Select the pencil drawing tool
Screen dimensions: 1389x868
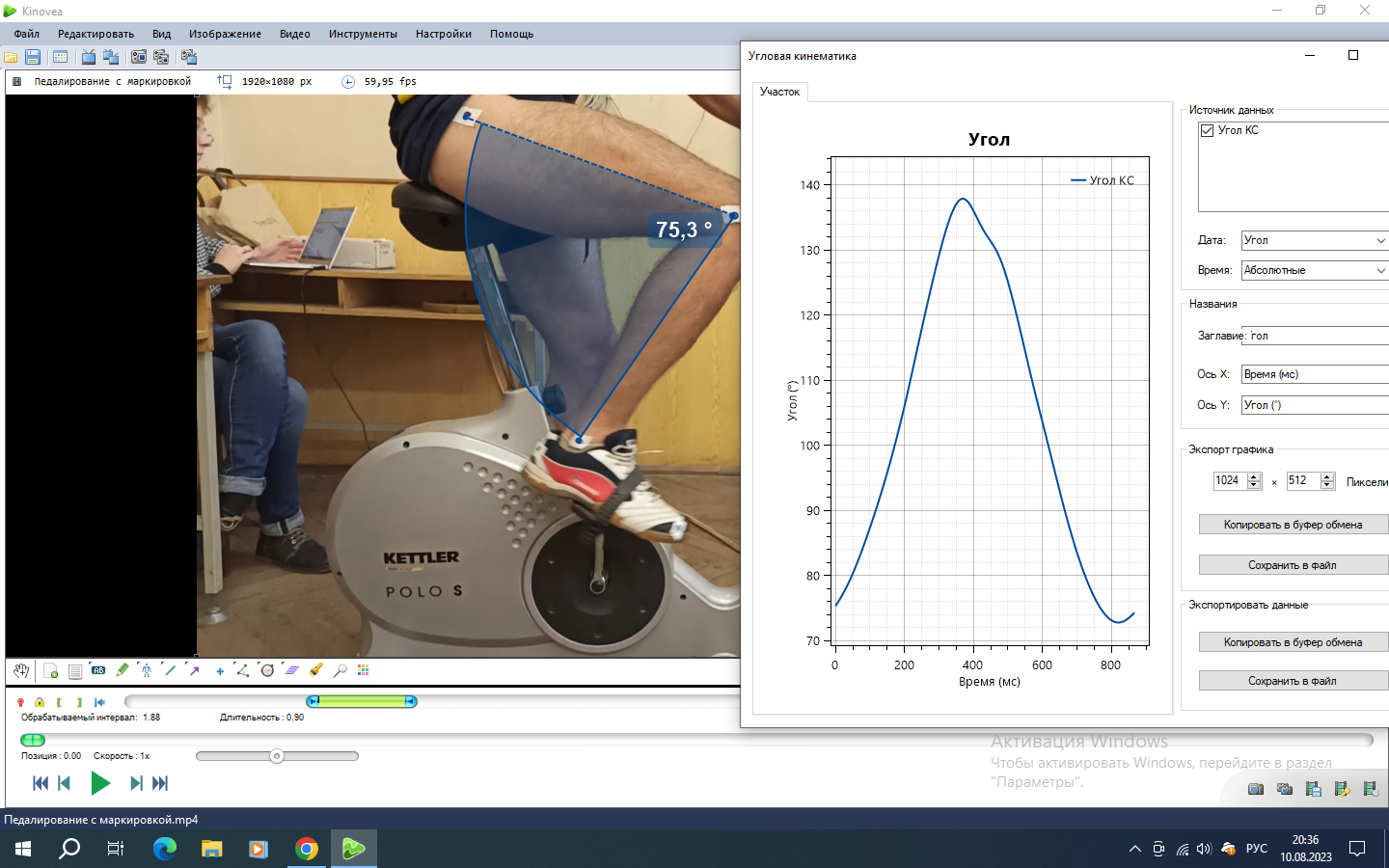pos(123,670)
